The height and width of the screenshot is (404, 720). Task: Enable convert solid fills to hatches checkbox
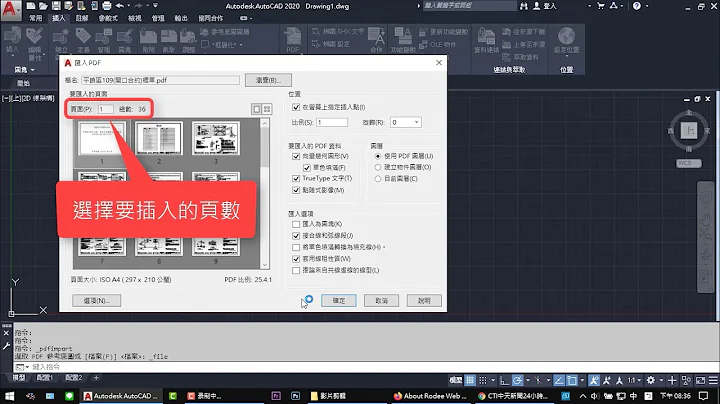coord(296,247)
